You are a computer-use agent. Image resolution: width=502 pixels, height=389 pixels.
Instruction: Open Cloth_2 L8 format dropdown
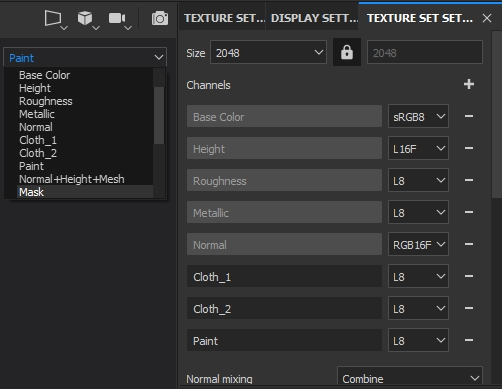[418, 308]
